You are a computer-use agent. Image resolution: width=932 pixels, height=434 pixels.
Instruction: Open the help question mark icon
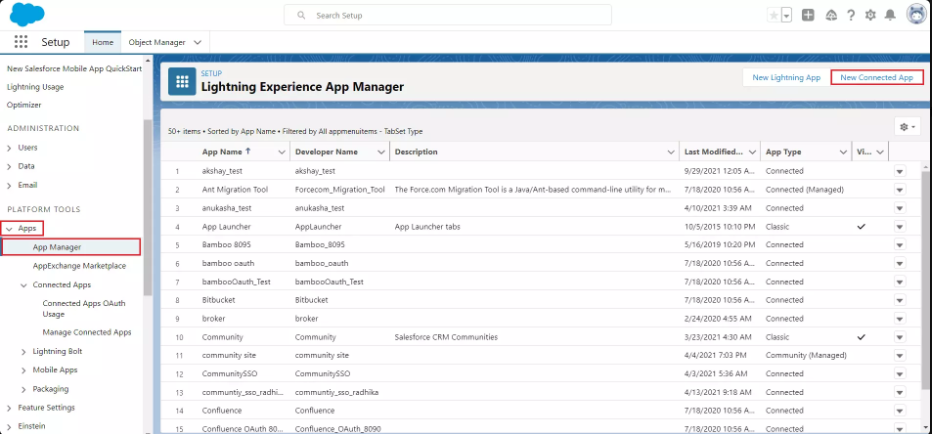pyautogui.click(x=851, y=15)
